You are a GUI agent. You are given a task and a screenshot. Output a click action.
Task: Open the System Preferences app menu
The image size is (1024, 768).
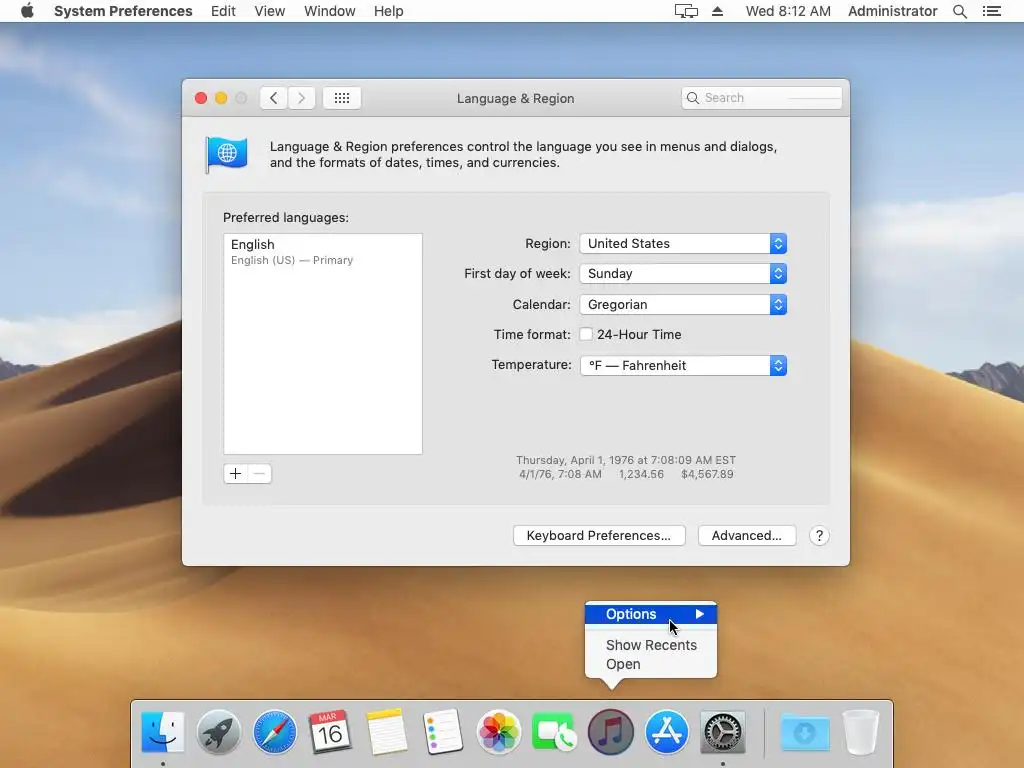(x=123, y=11)
